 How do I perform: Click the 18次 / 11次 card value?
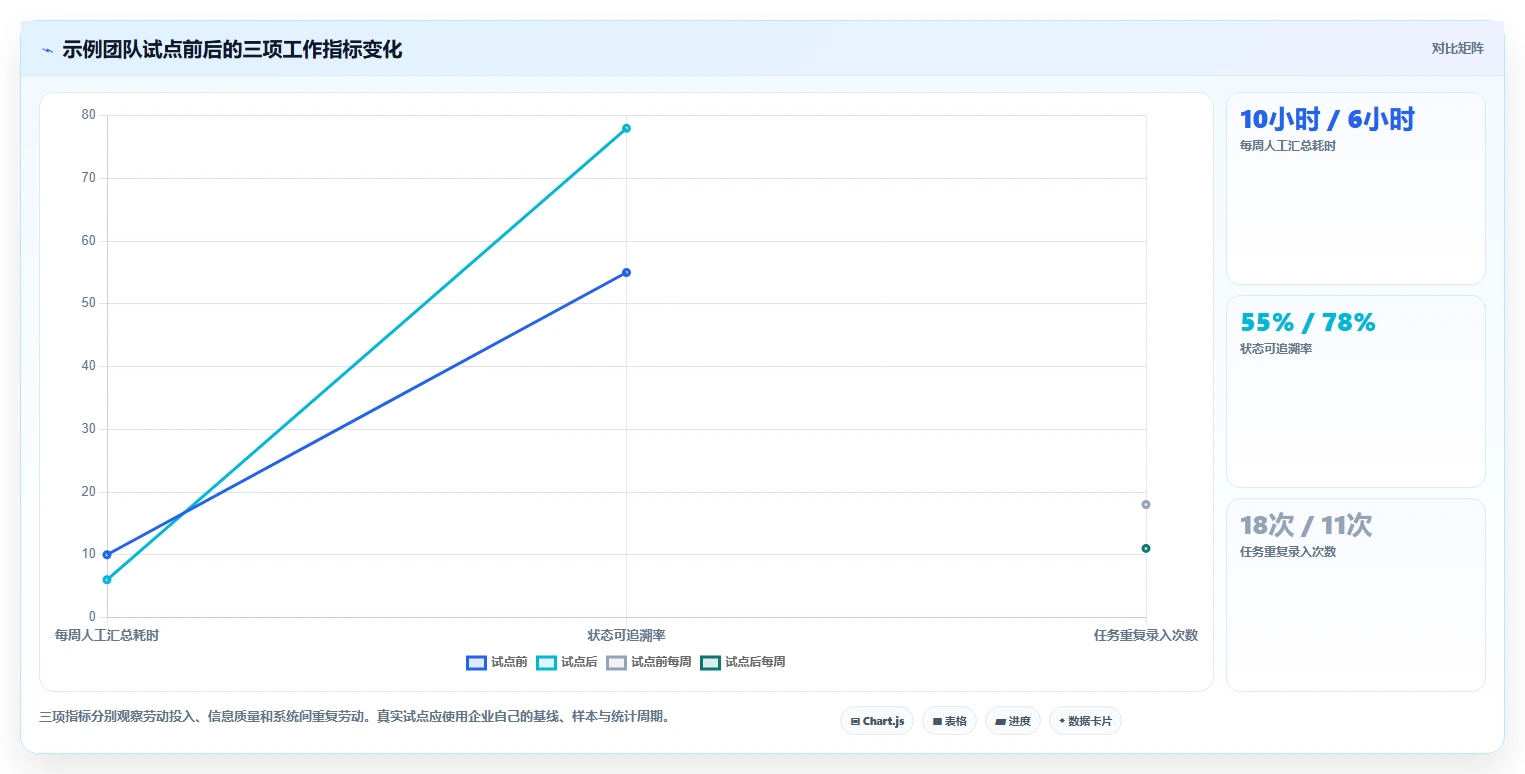pyautogui.click(x=1306, y=525)
